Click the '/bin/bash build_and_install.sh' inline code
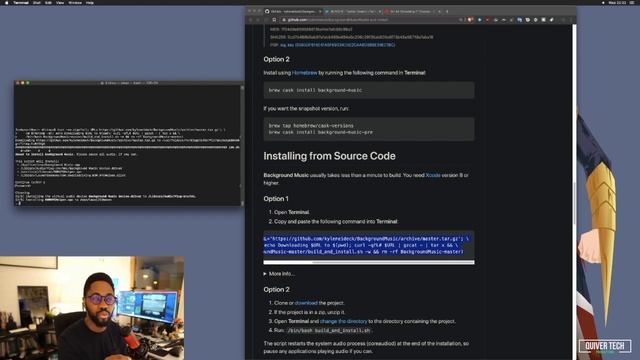This screenshot has width=640, height=360. [x=328, y=330]
